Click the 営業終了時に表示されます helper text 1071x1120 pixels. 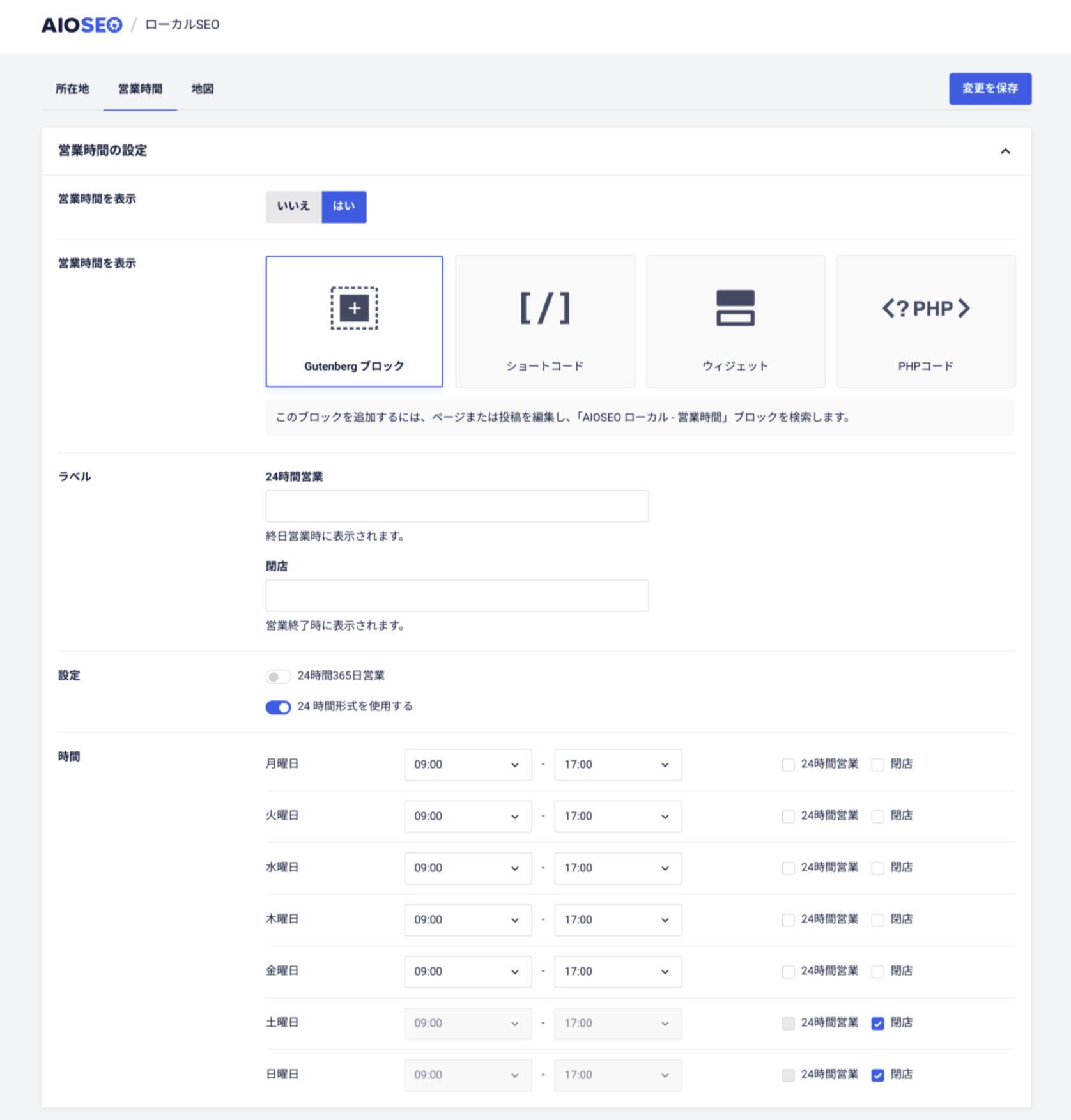click(336, 625)
